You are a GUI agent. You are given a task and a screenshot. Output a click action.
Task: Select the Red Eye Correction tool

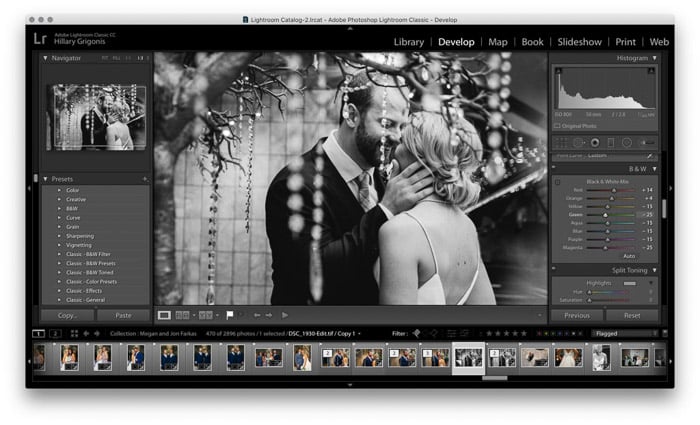point(595,142)
